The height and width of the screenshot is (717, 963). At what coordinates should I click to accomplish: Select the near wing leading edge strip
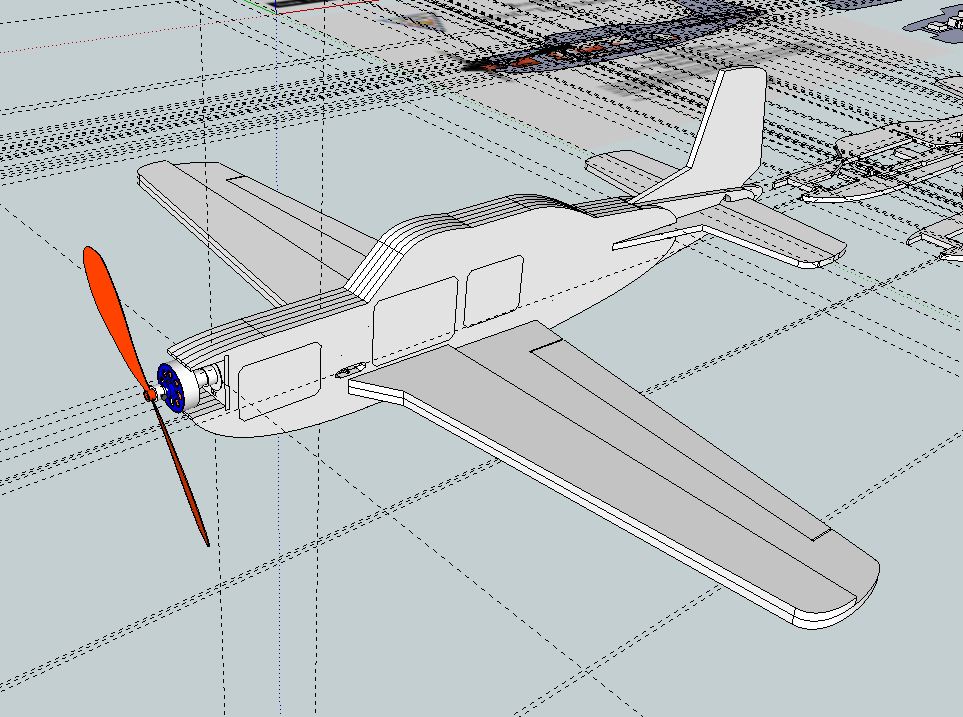571,498
